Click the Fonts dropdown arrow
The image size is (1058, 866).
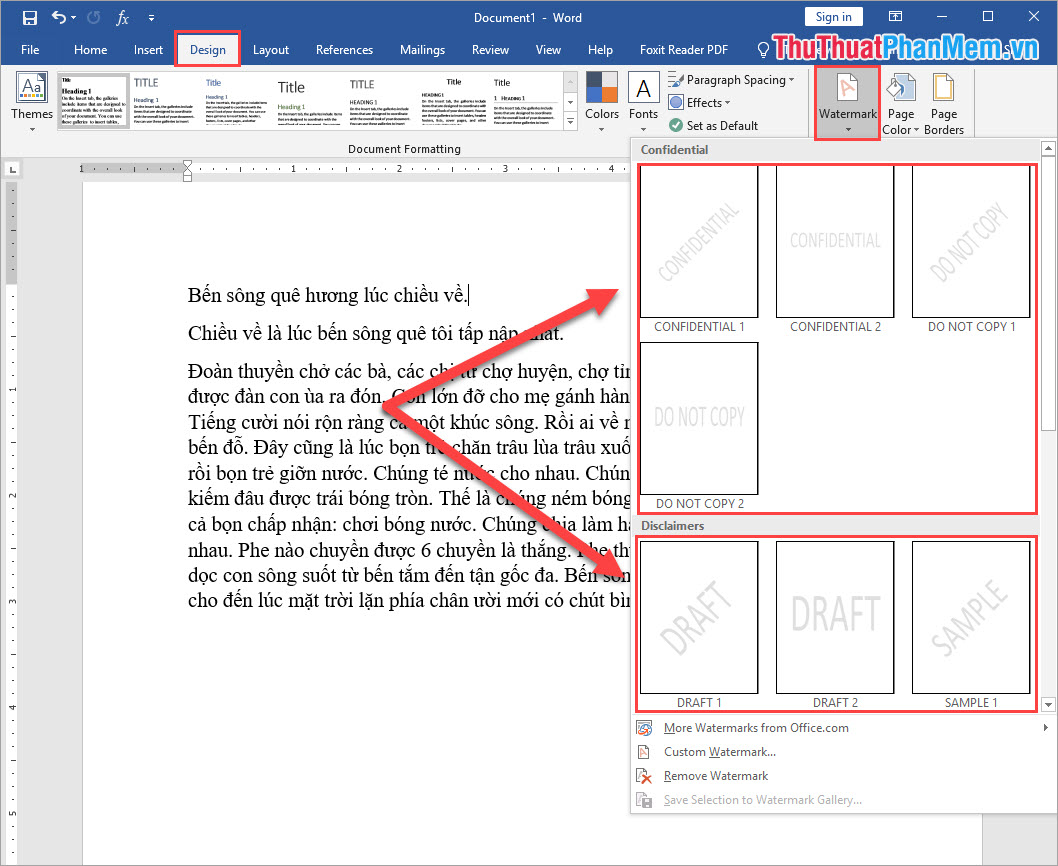click(643, 129)
